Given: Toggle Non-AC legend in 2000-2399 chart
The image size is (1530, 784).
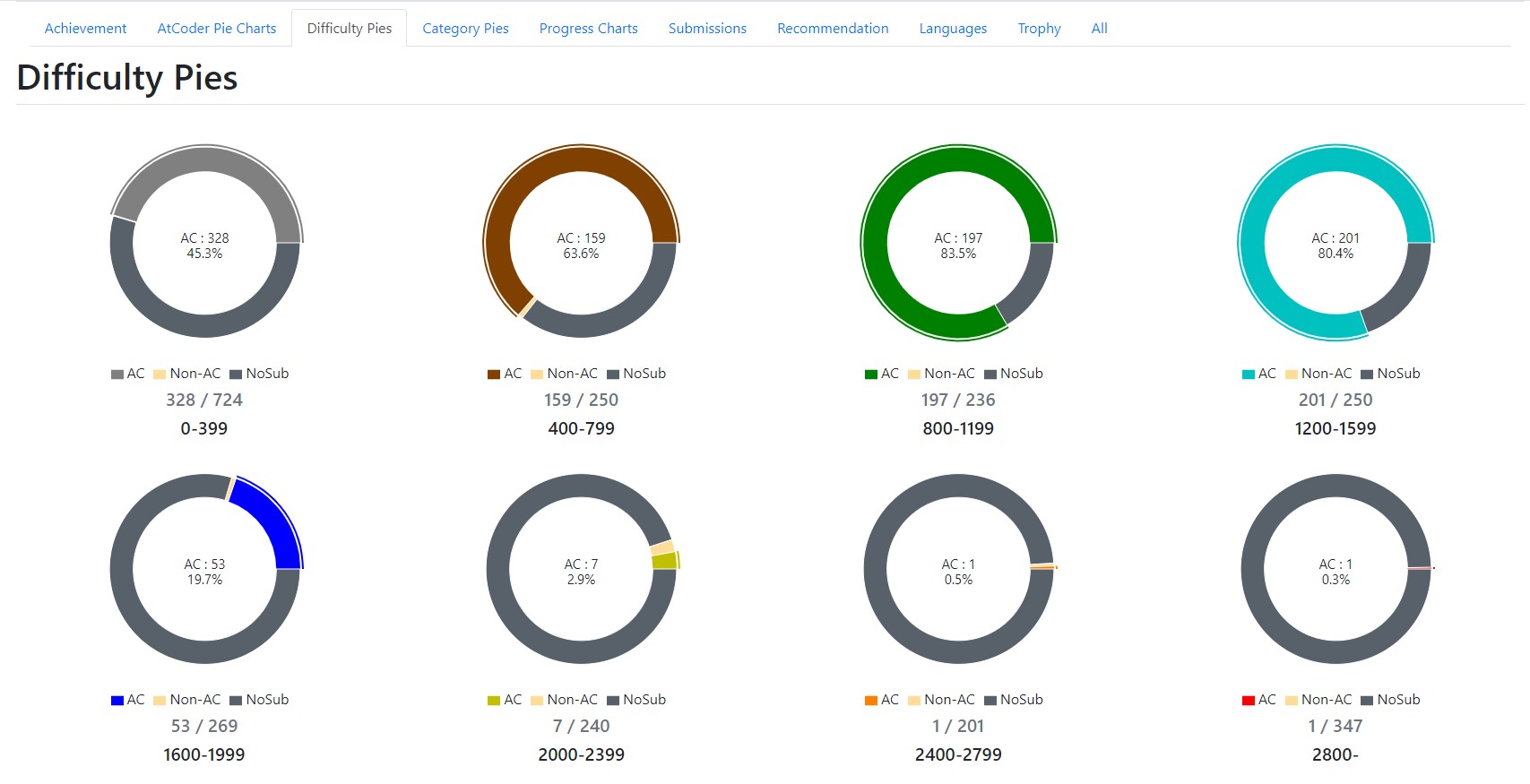Looking at the screenshot, I should tap(564, 700).
